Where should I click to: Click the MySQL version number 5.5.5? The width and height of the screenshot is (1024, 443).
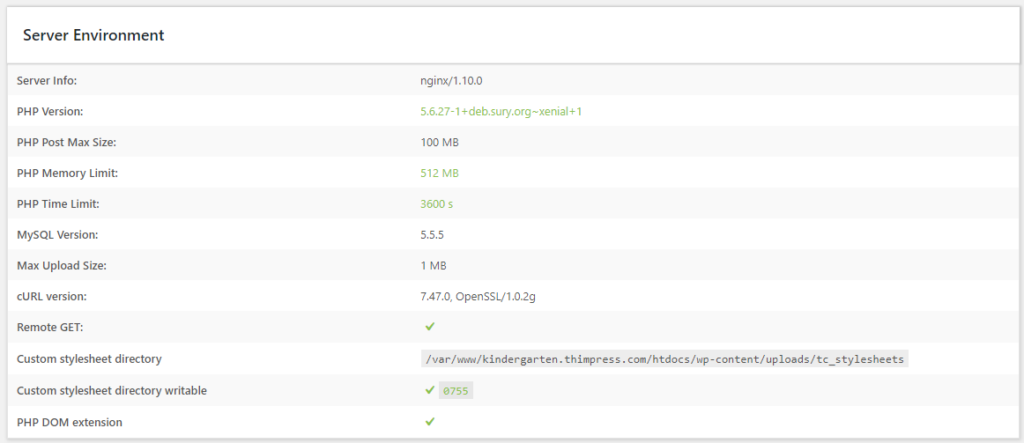[435, 235]
